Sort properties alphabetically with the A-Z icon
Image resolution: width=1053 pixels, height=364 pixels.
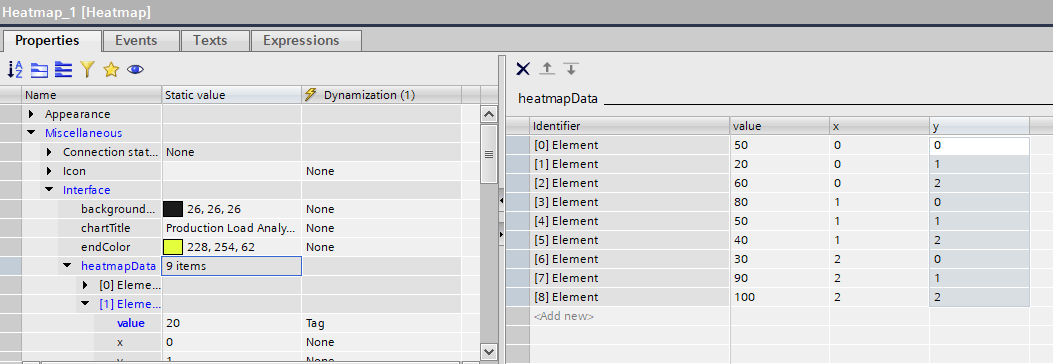(15, 69)
